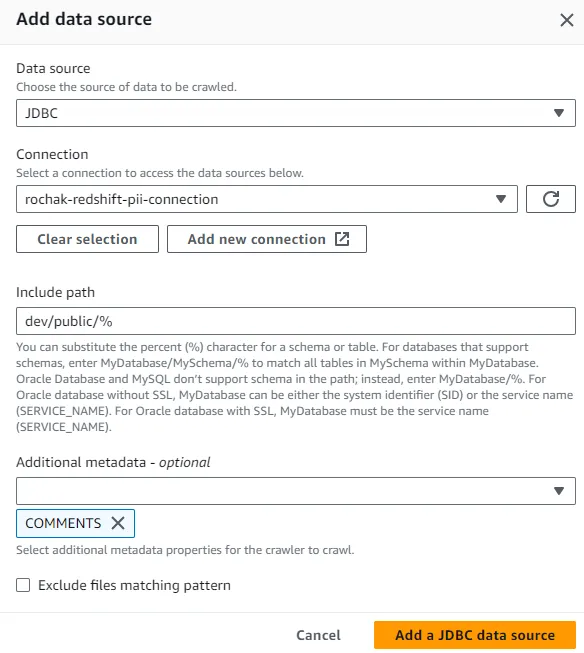Cancel adding the data source
This screenshot has width=584, height=653.
coord(318,635)
